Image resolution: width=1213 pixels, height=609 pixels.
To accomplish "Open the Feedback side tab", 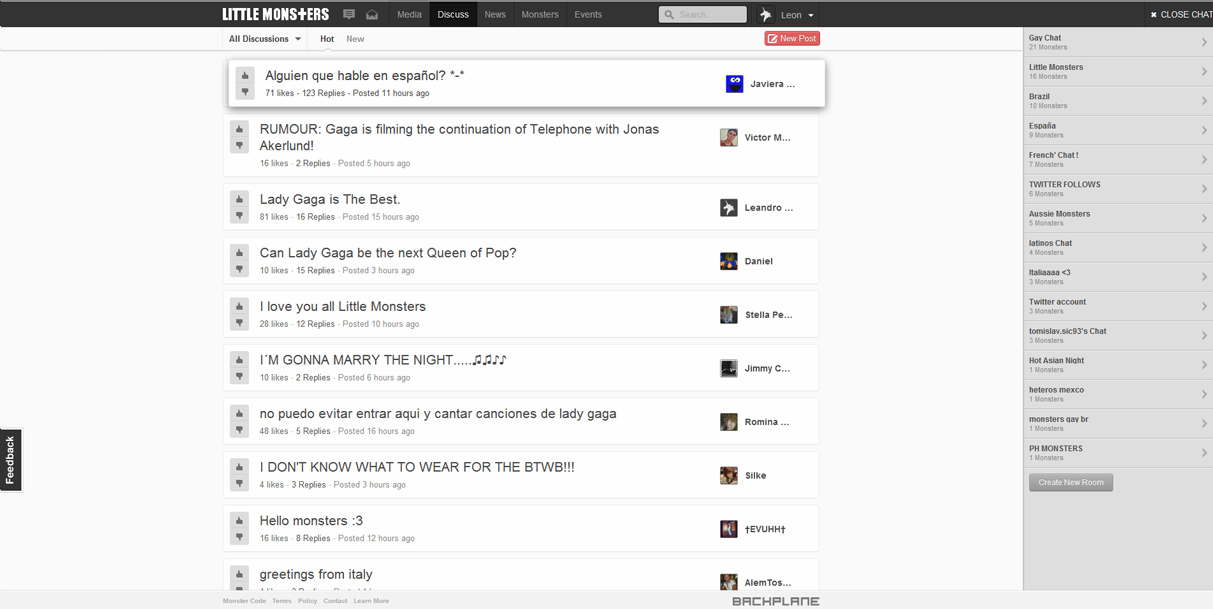I will point(10,460).
